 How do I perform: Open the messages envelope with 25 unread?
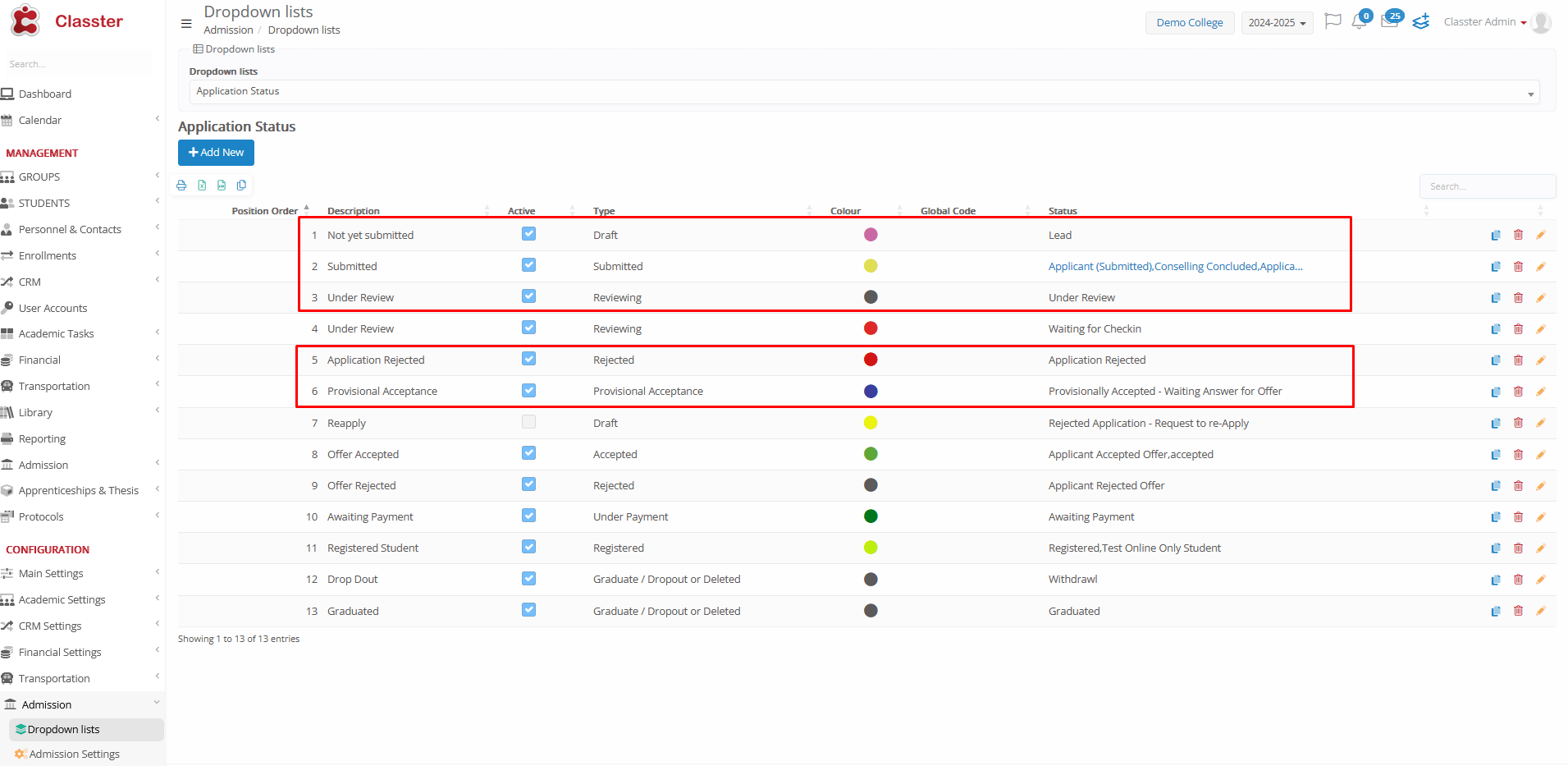click(1389, 22)
